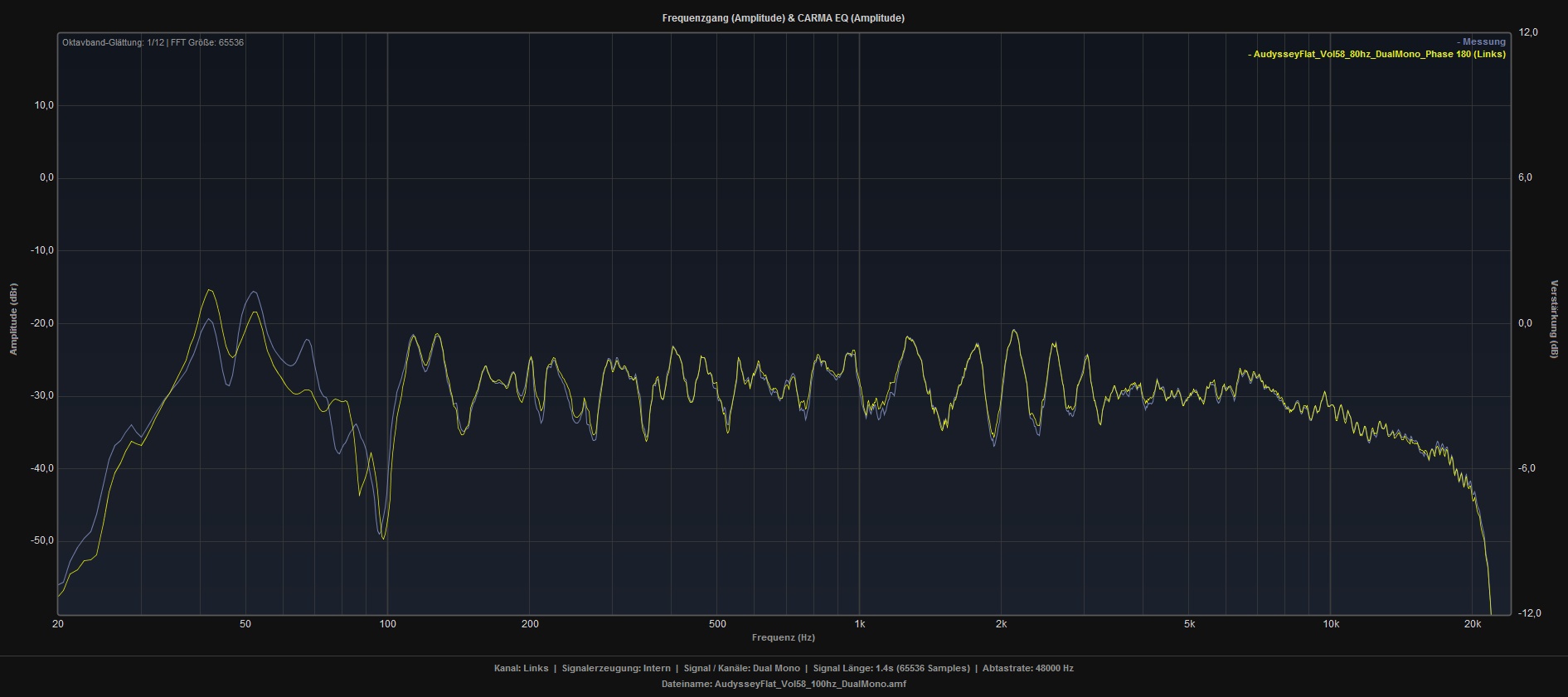Screen dimensions: 1568x697
Task: Click the Frequenz (Hz) axis label
Action: (783, 637)
